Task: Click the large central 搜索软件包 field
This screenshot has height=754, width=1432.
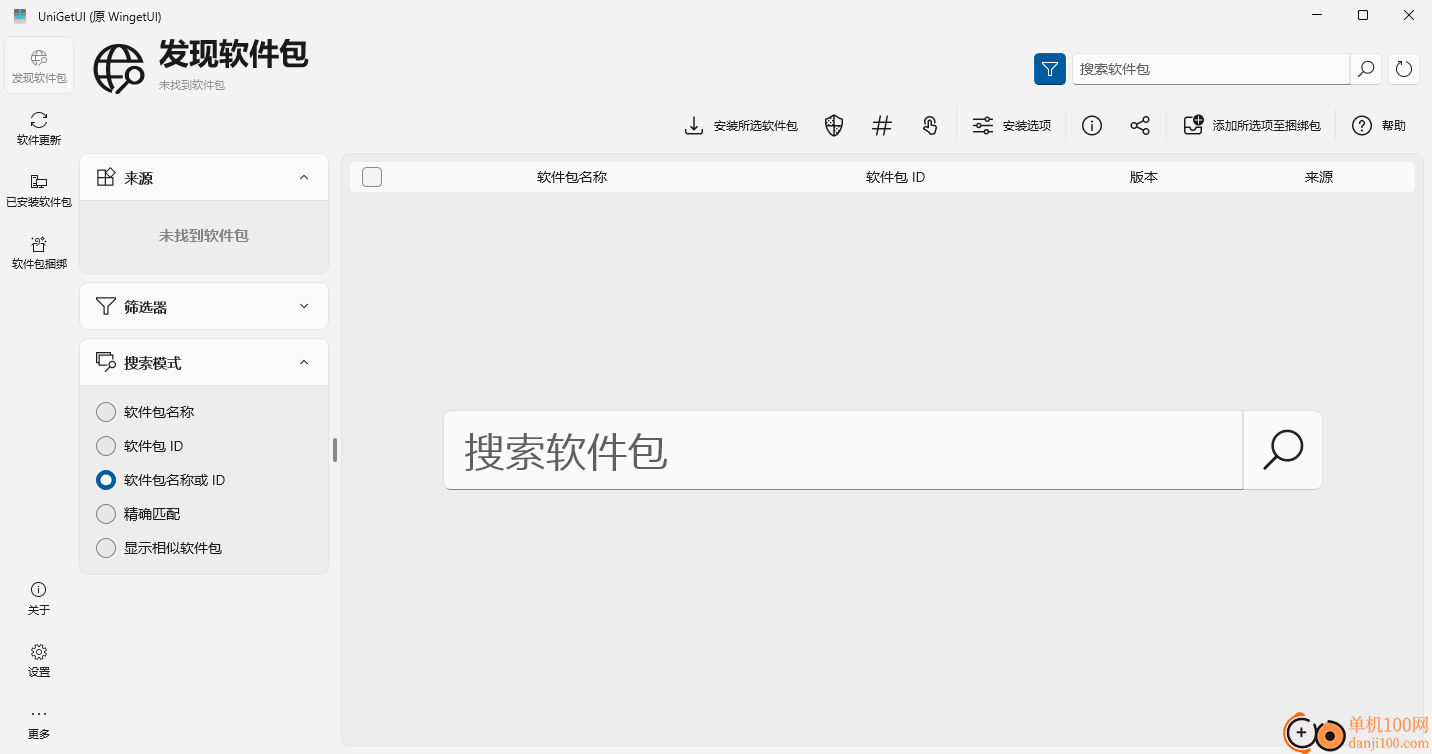Action: pyautogui.click(x=843, y=450)
